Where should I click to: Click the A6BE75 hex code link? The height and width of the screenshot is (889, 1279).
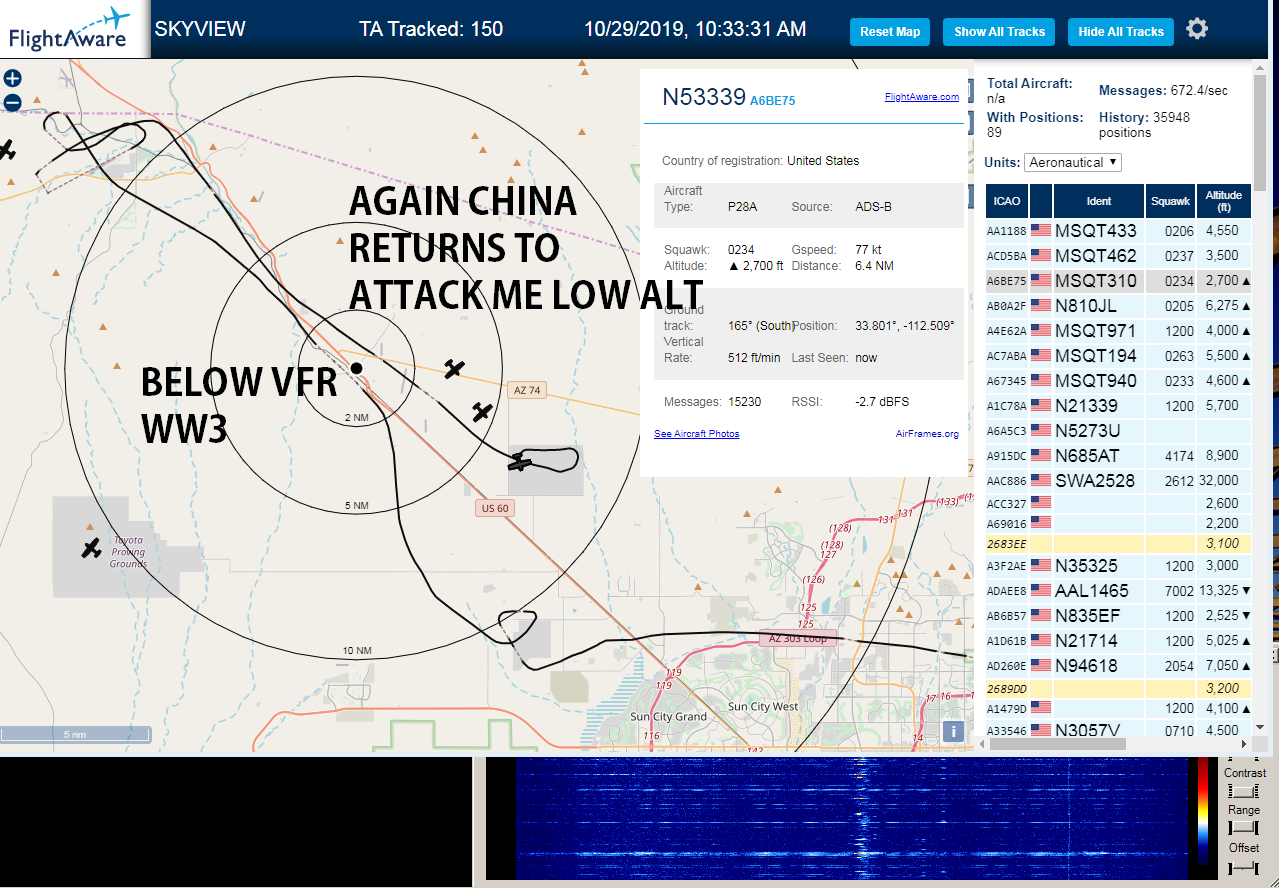pyautogui.click(x=772, y=101)
